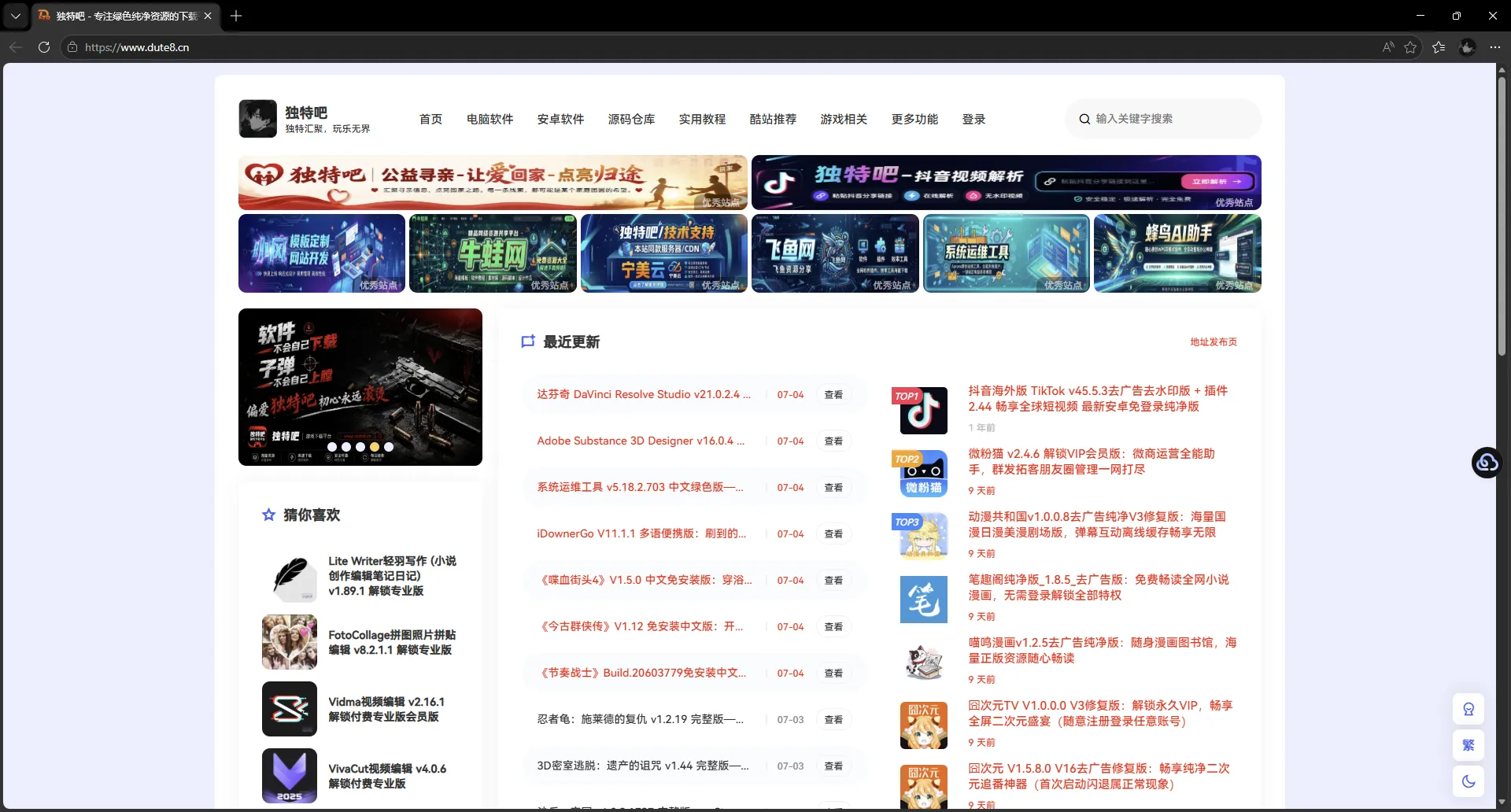Select last carousel dot on slider
Viewport: 1511px width, 812px height.
pyautogui.click(x=389, y=447)
